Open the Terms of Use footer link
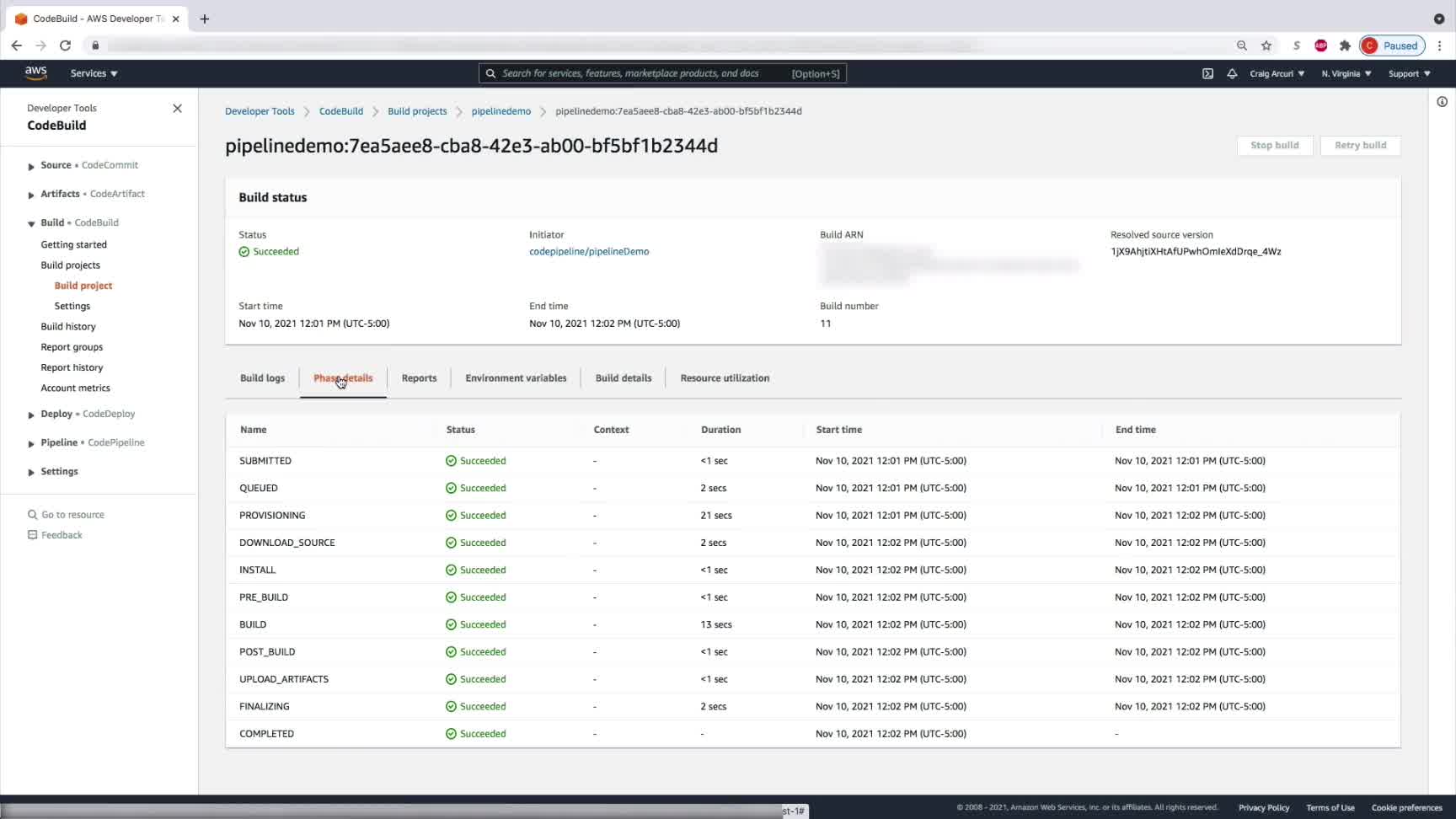 pyautogui.click(x=1330, y=808)
